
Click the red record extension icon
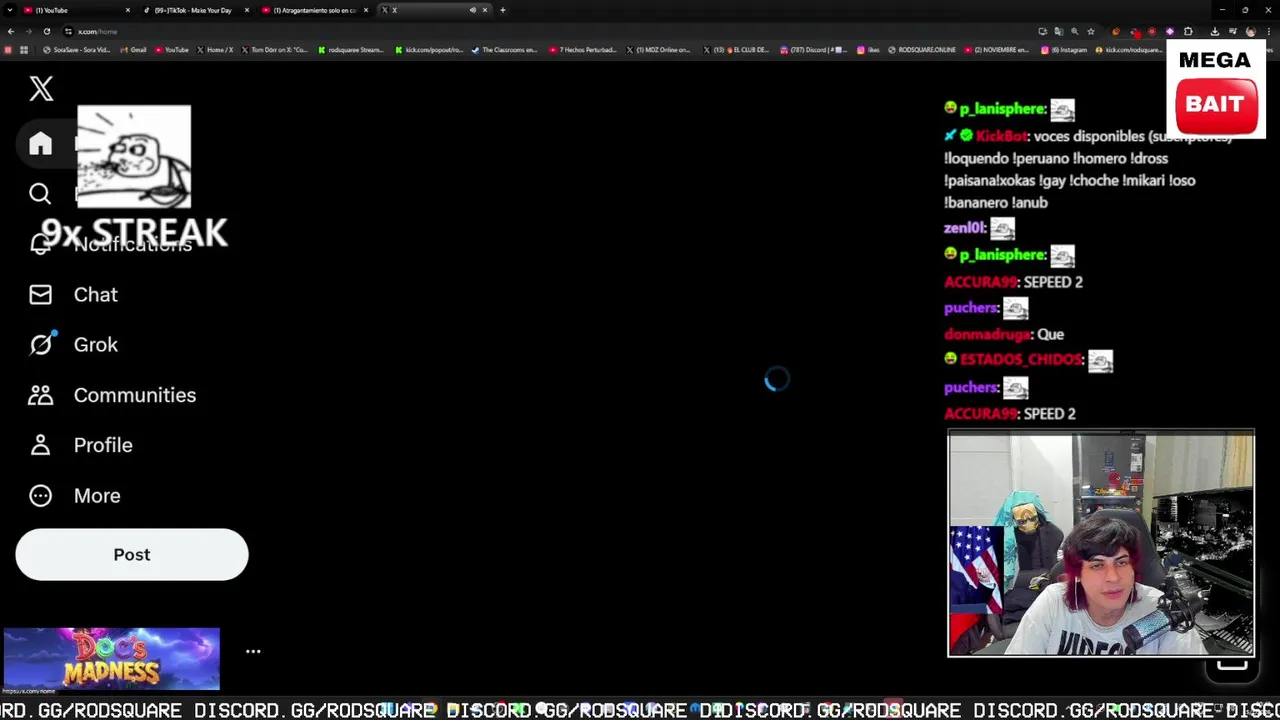1152,32
